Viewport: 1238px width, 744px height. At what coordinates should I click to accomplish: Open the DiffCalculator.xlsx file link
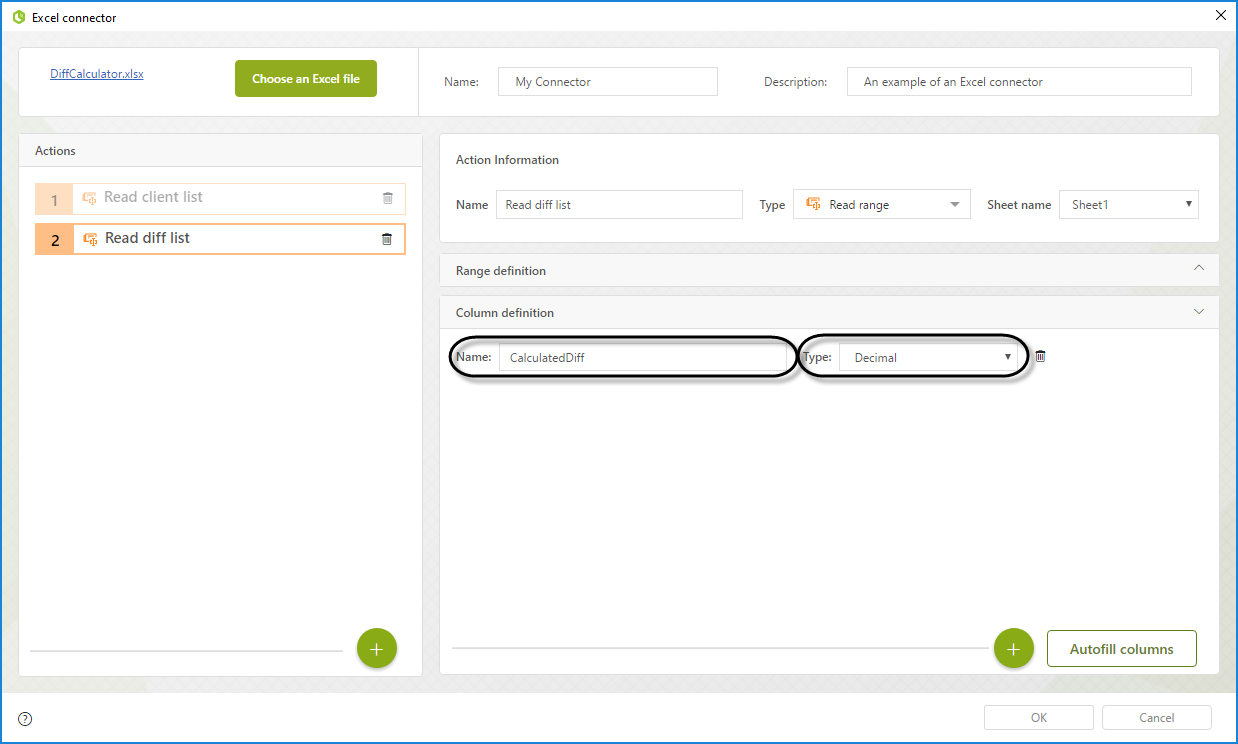[x=97, y=74]
